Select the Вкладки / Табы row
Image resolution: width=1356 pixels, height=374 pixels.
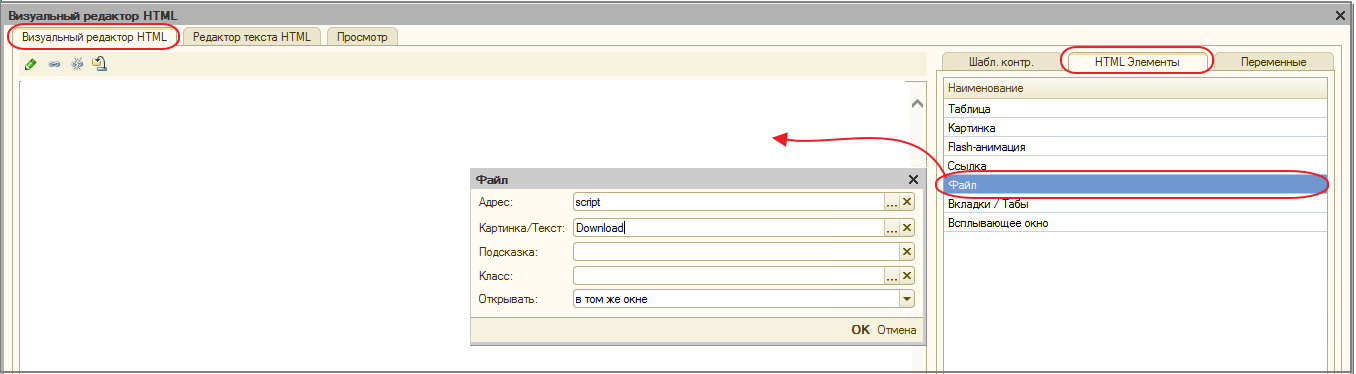(1135, 204)
